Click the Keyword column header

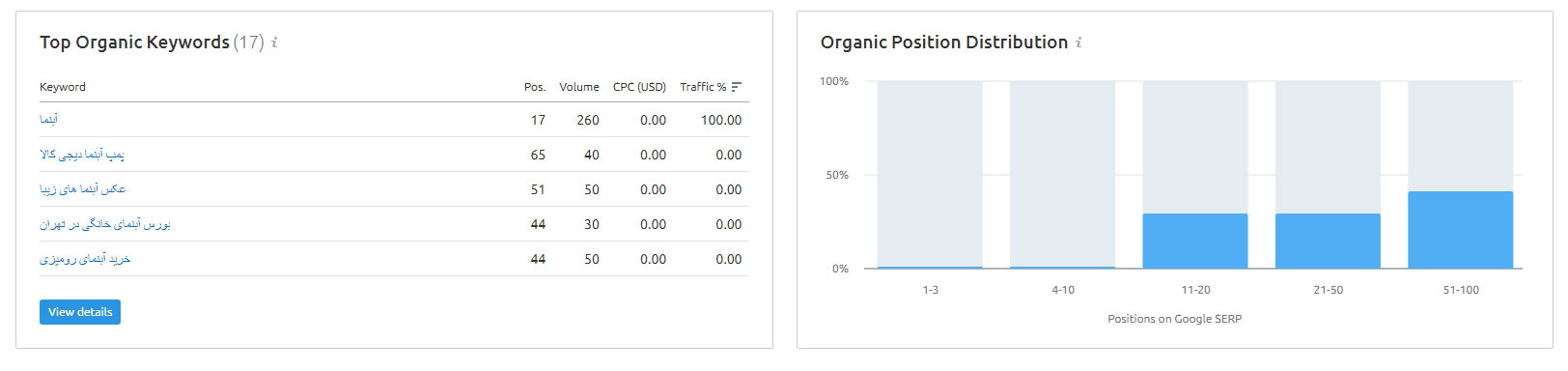63,87
